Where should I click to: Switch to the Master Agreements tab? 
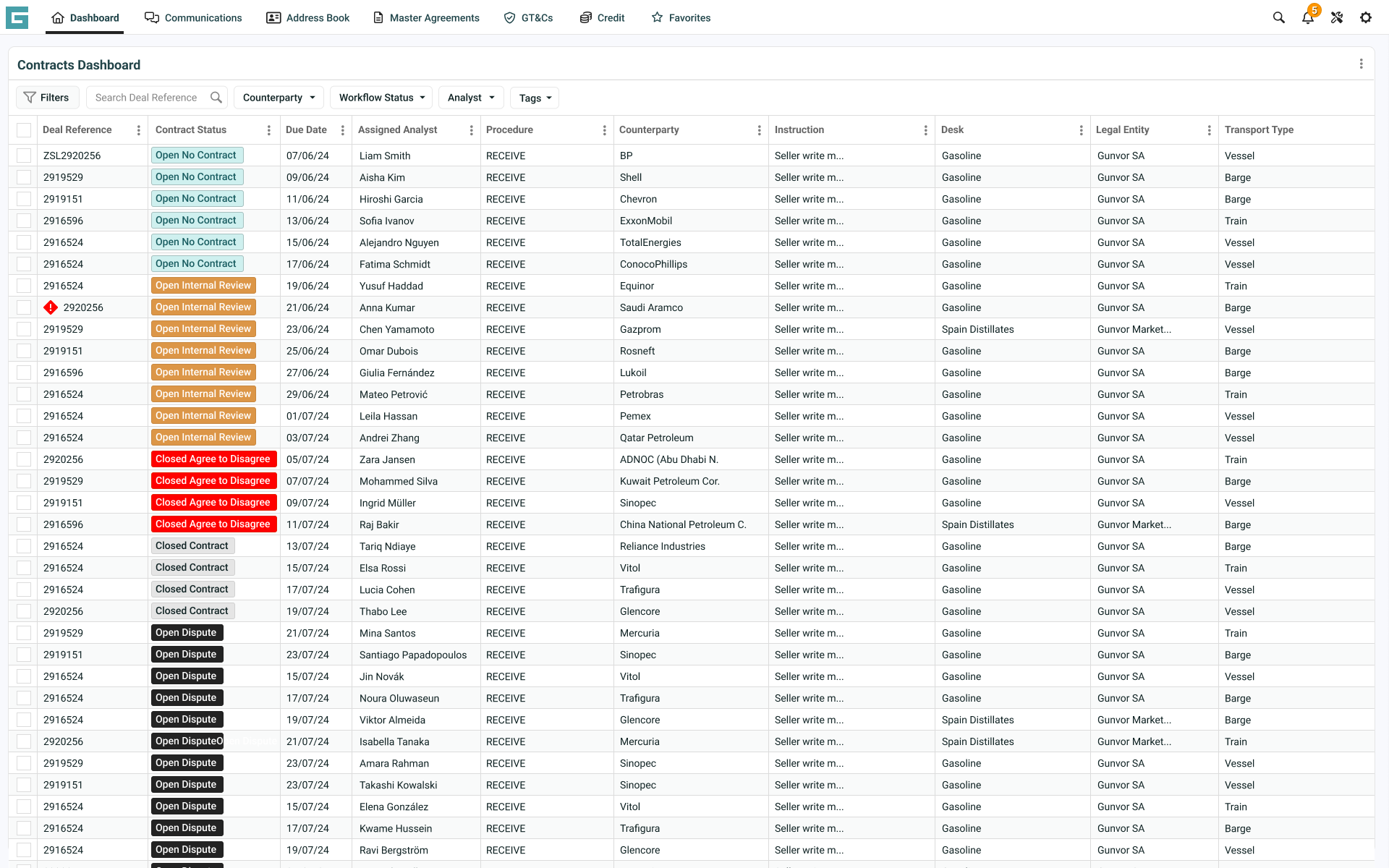click(426, 18)
